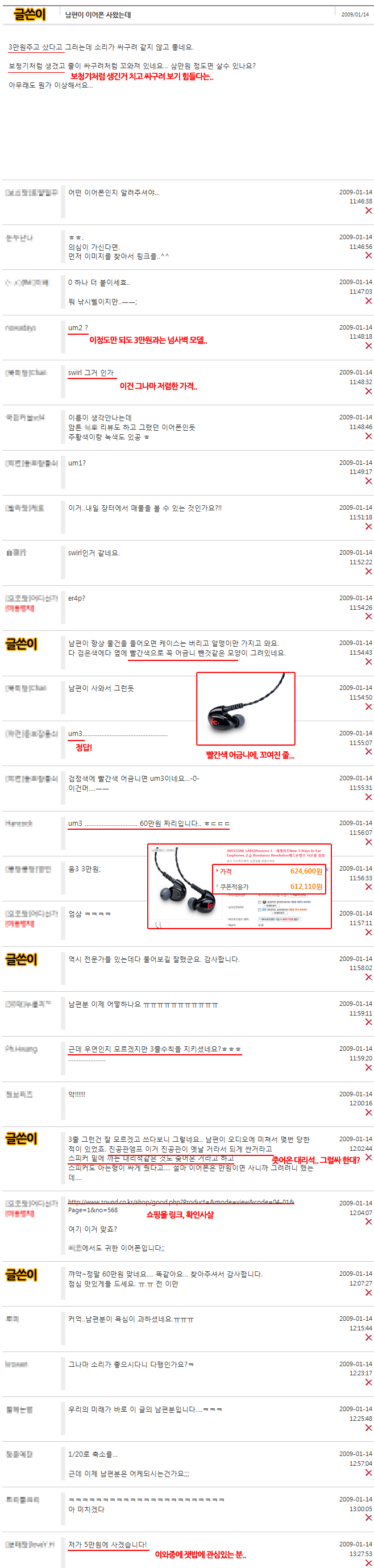The height and width of the screenshot is (1568, 374).
Task: Click X icon under timestamp 11:55:07
Action: (368, 752)
